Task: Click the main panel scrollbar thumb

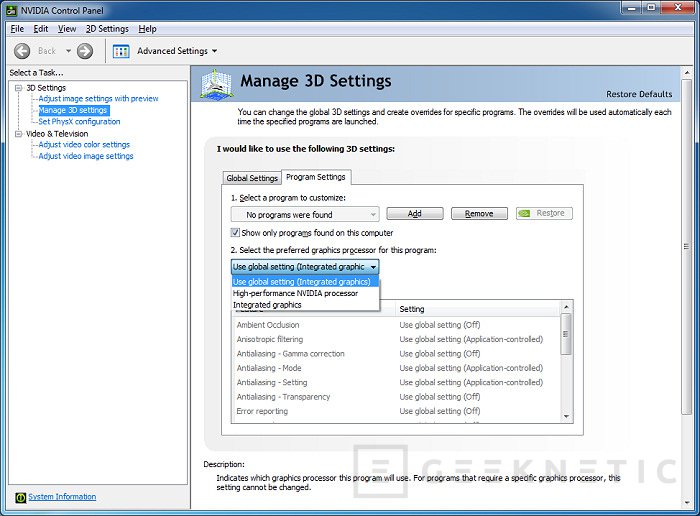Action: (x=687, y=247)
